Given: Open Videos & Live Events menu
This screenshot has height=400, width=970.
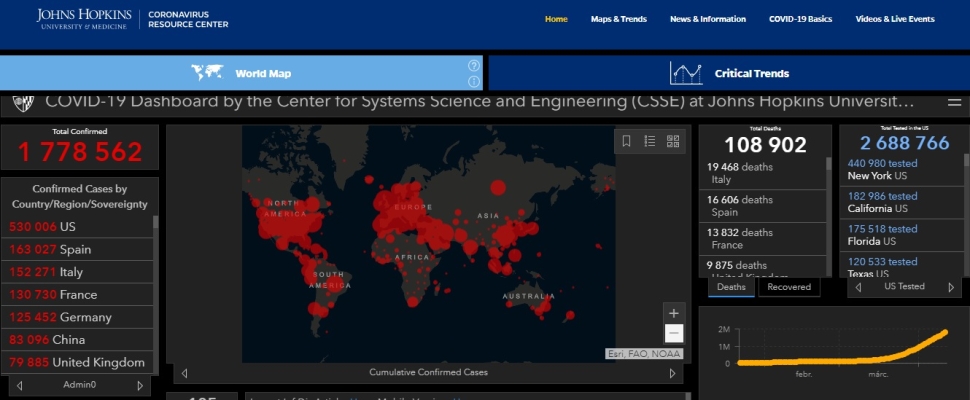Looking at the screenshot, I should (895, 19).
